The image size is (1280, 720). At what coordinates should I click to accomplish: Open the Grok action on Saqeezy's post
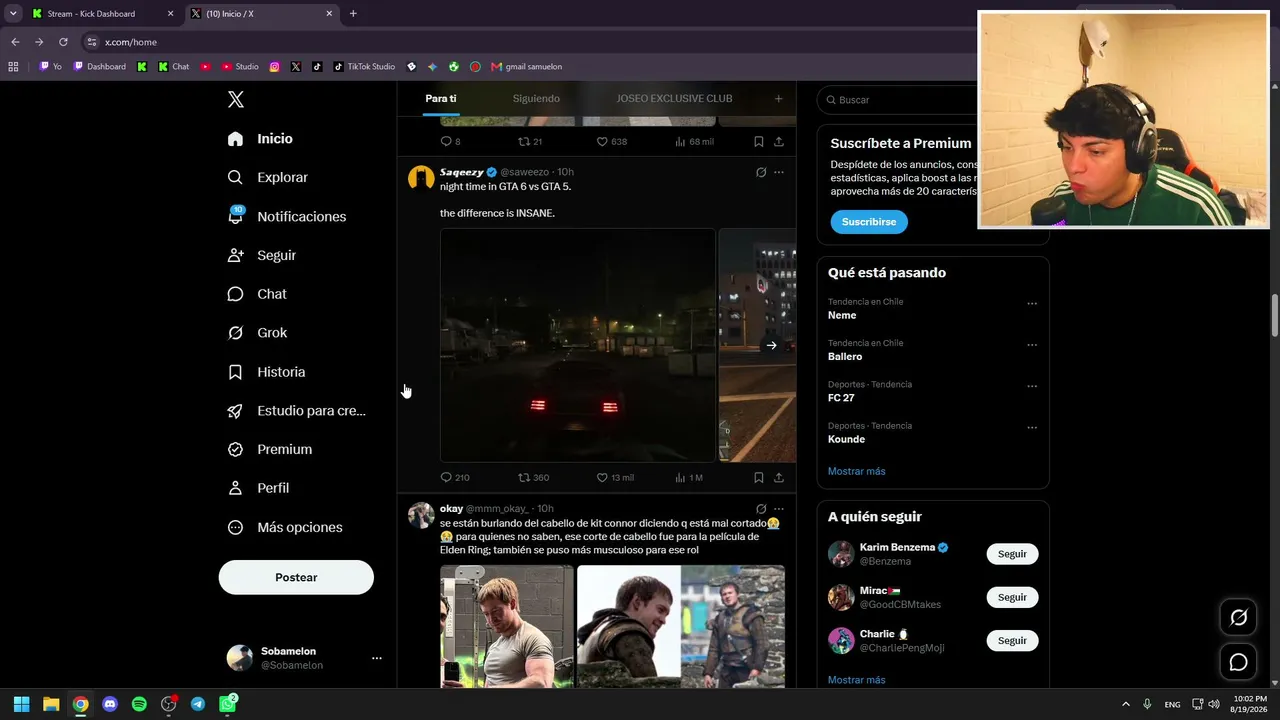pyautogui.click(x=761, y=172)
